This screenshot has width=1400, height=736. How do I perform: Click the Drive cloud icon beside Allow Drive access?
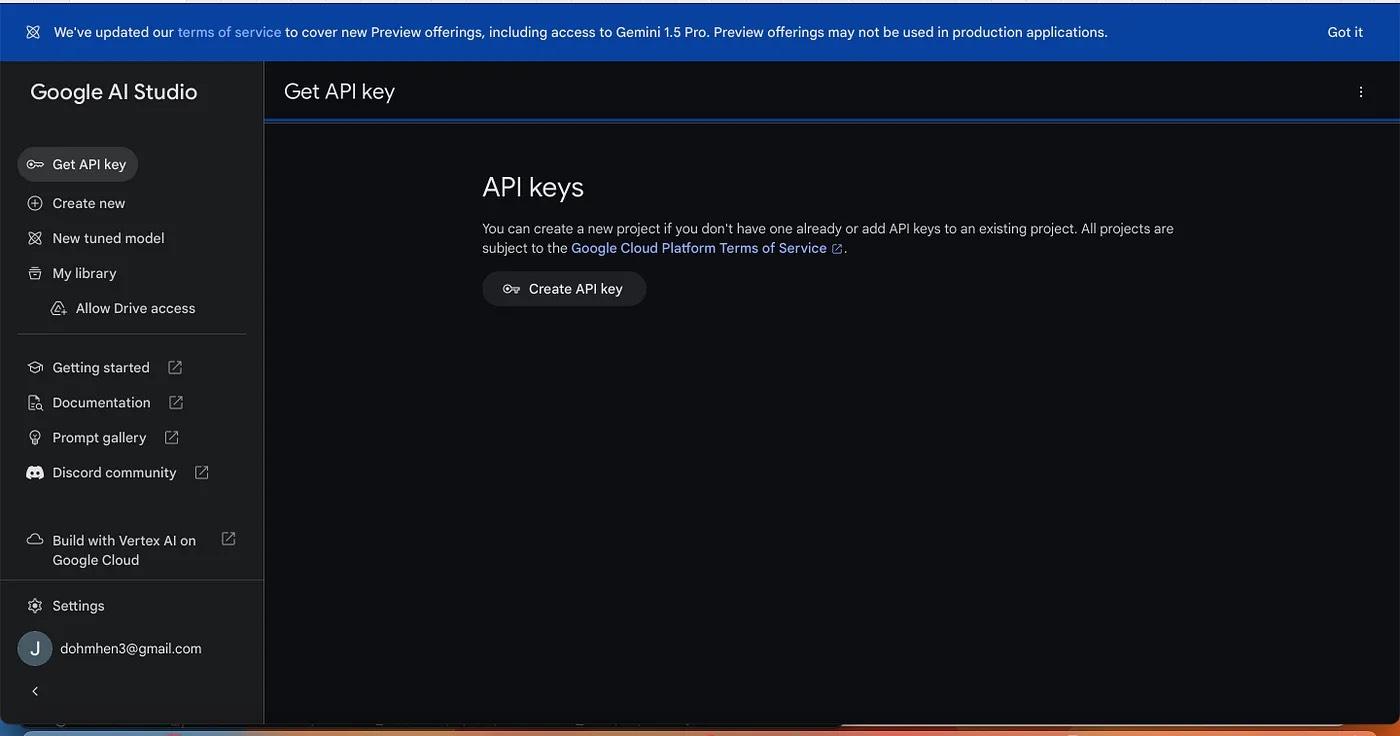(x=59, y=308)
